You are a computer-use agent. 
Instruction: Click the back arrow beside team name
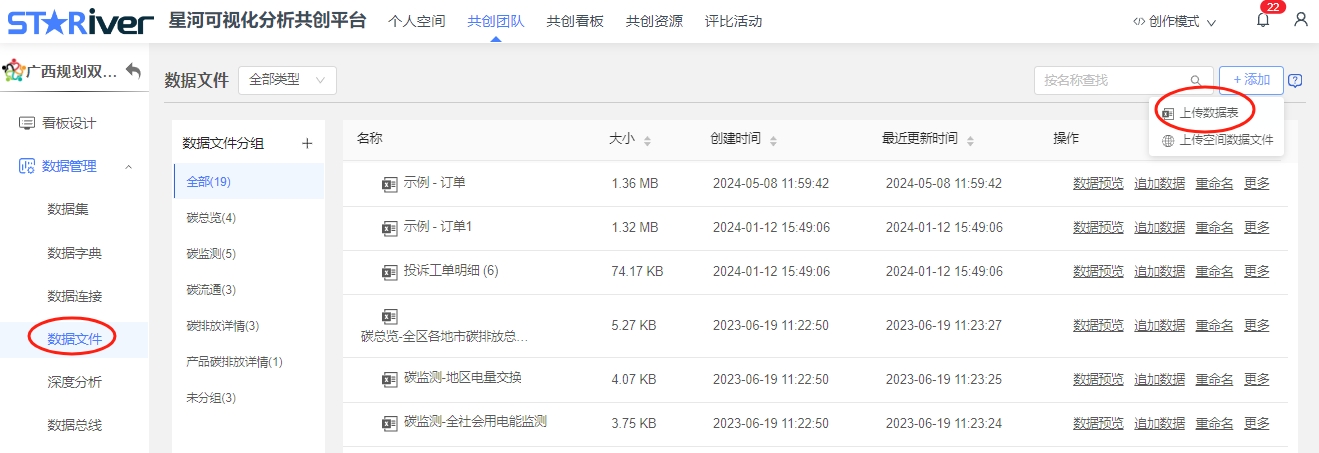coord(133,71)
